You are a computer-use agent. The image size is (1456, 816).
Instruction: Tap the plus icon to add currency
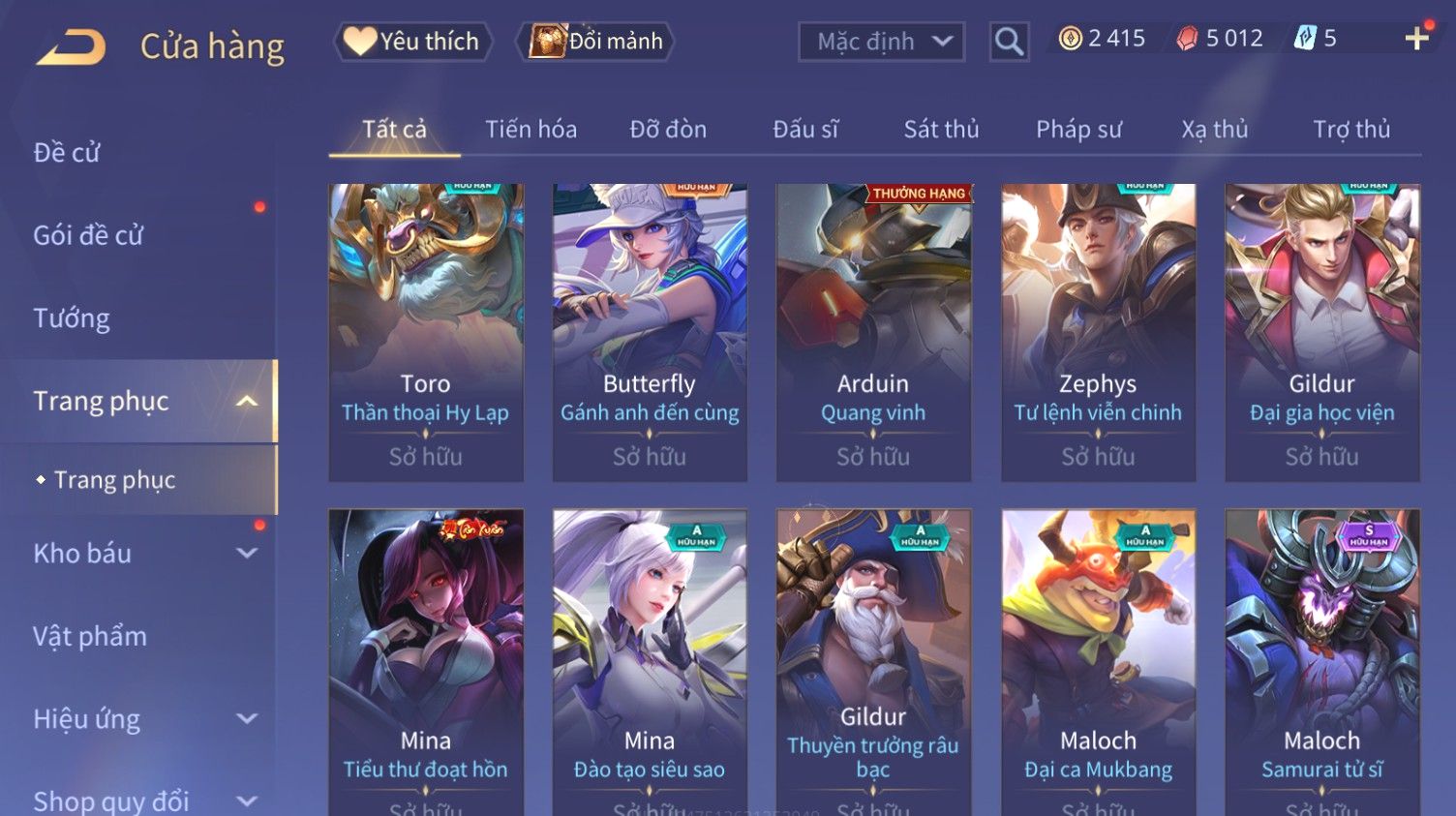[1417, 38]
